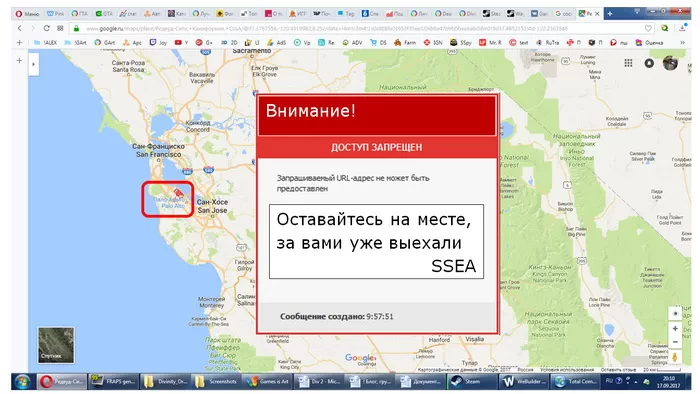Open the Mr. R bookmark
The image size is (700, 394).
click(490, 43)
